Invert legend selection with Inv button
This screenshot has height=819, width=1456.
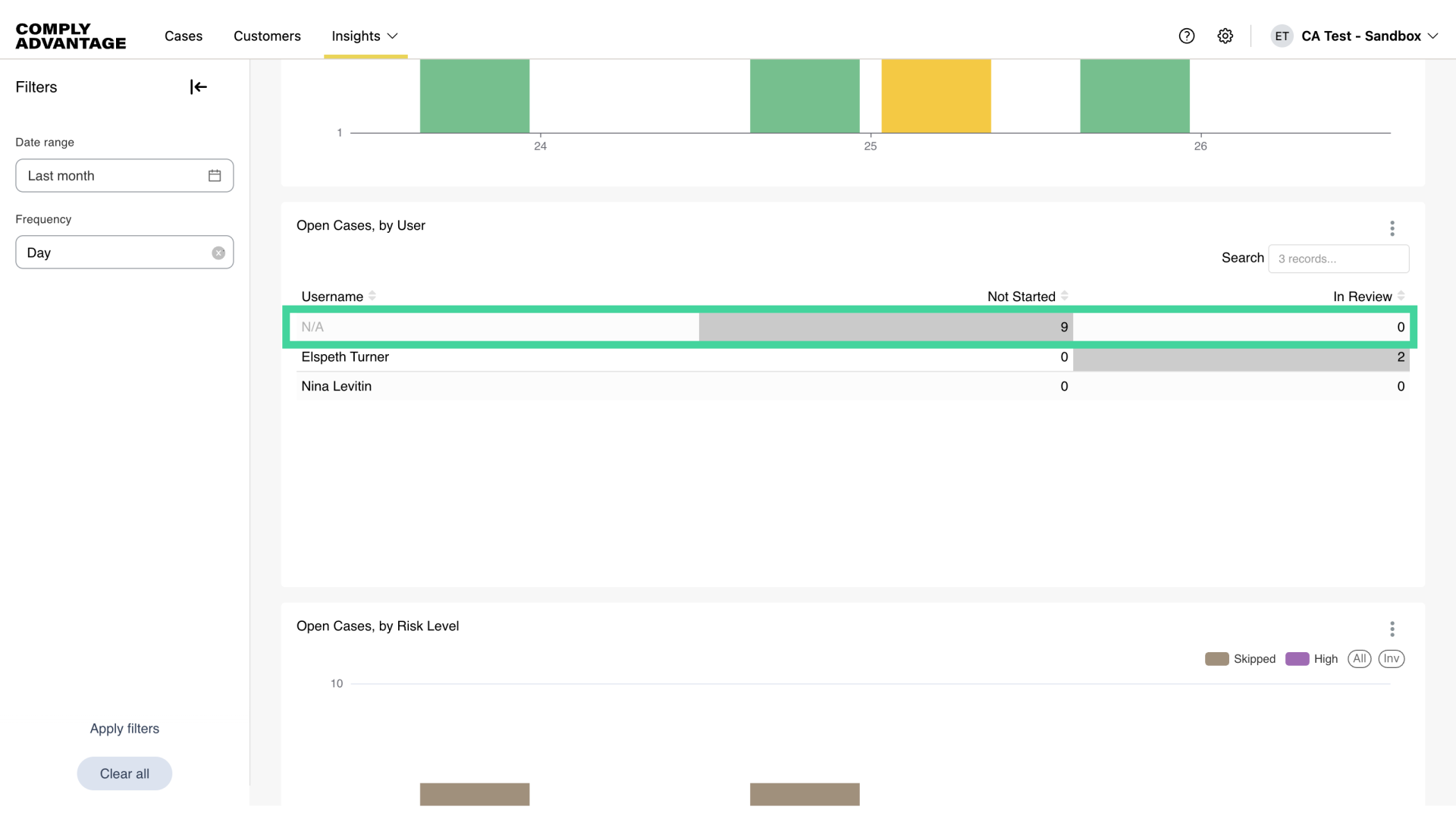pos(1392,659)
